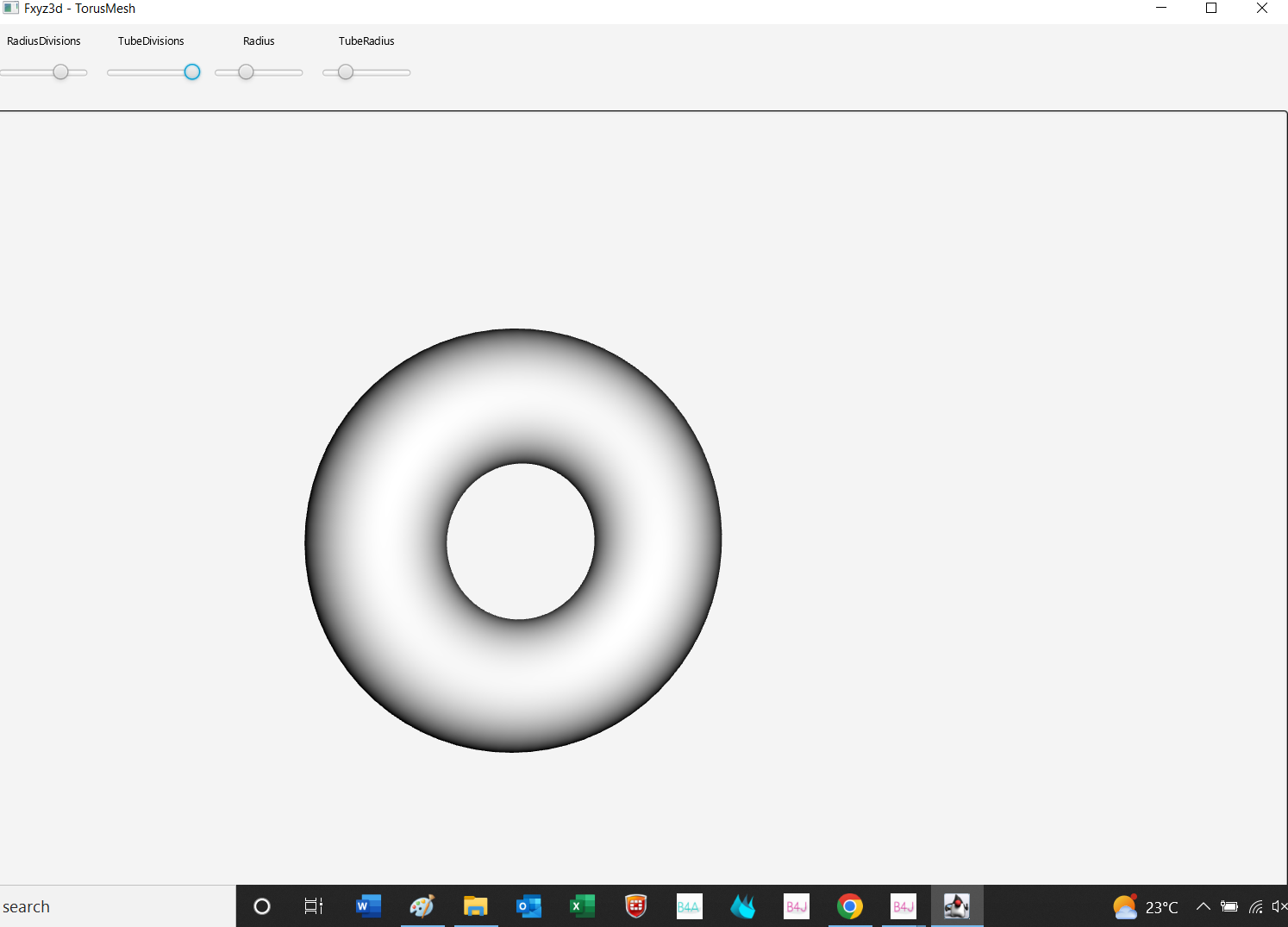Maximize the Fxyz3d TorusMesh window
Screen dimensions: 1288x927
1211,9
